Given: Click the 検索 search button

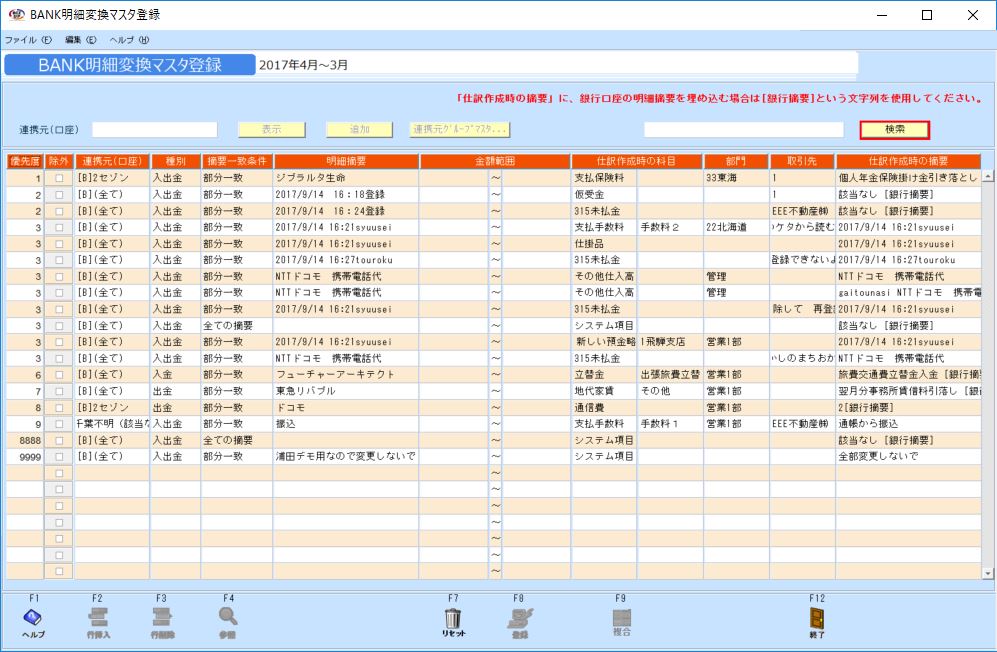Looking at the screenshot, I should (894, 130).
